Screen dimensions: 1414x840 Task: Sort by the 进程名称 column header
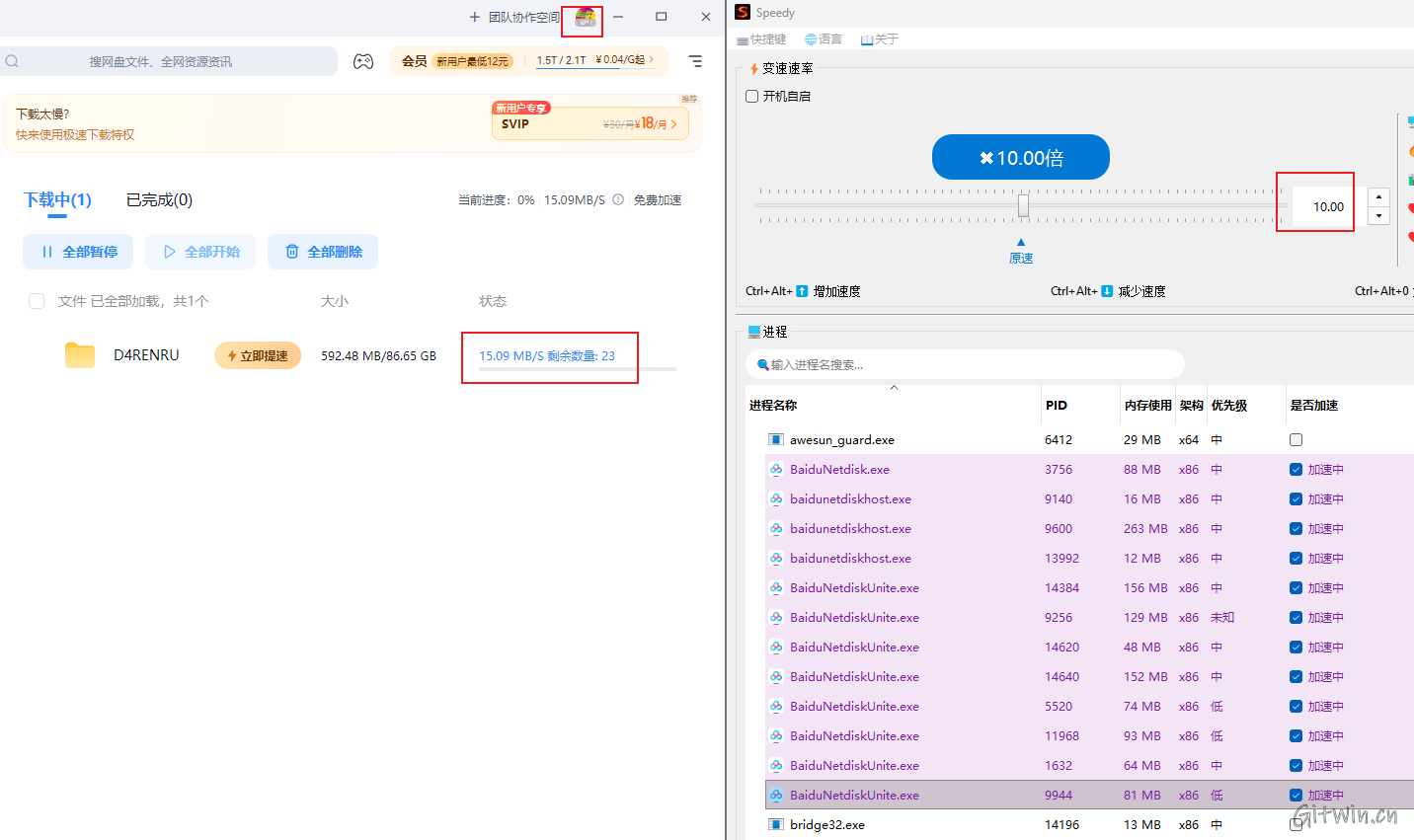(894, 405)
